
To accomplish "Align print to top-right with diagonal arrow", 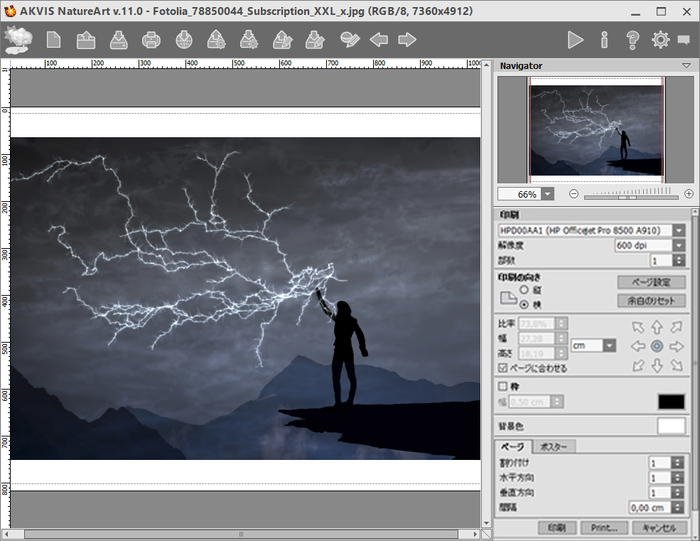I will tap(676, 327).
